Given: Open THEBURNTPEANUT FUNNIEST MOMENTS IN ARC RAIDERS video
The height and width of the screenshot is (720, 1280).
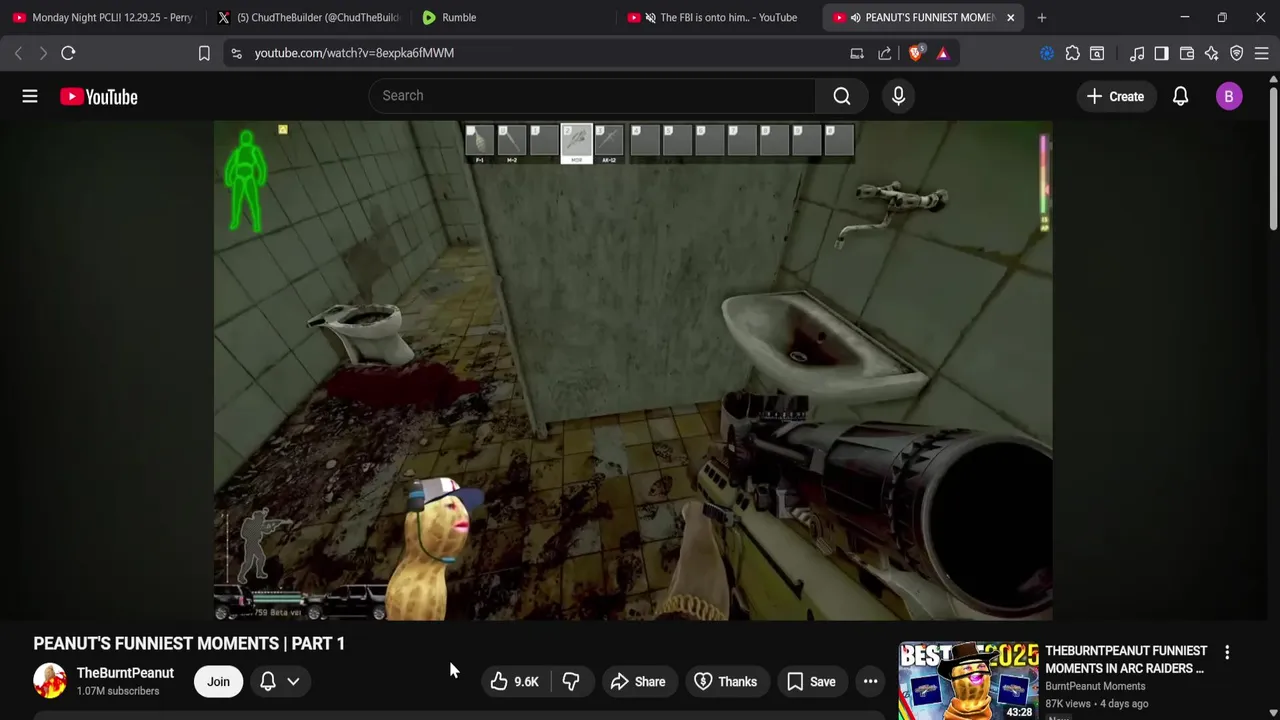Looking at the screenshot, I should click(x=1126, y=659).
